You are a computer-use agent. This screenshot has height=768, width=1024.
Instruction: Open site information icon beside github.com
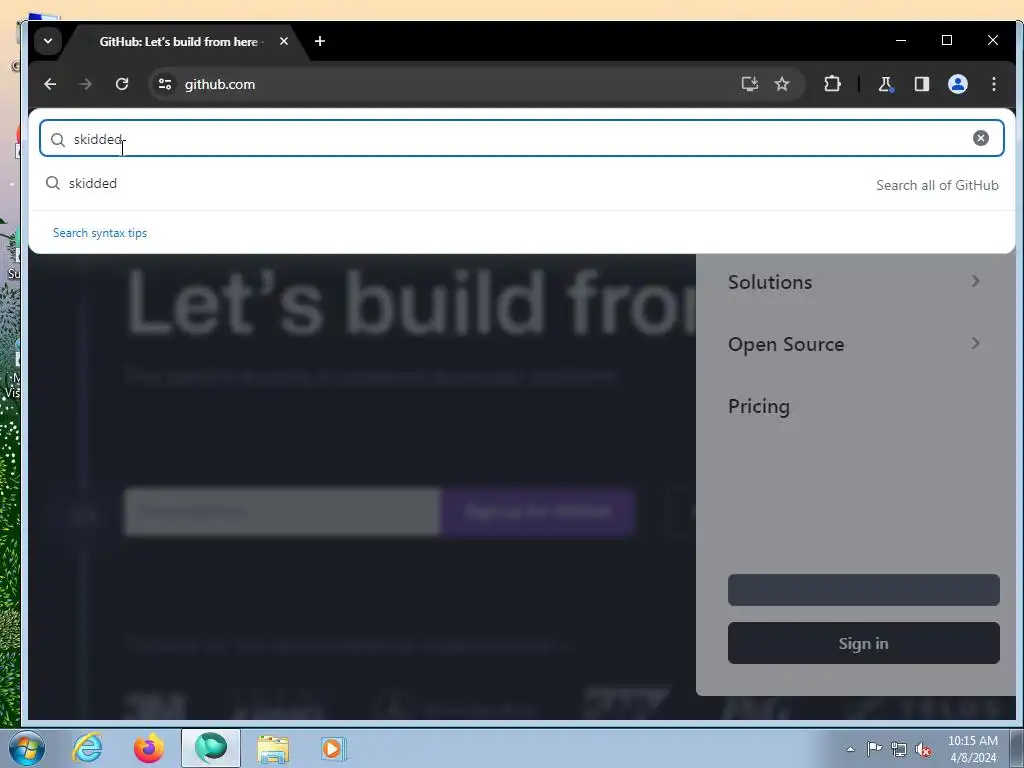pos(165,84)
